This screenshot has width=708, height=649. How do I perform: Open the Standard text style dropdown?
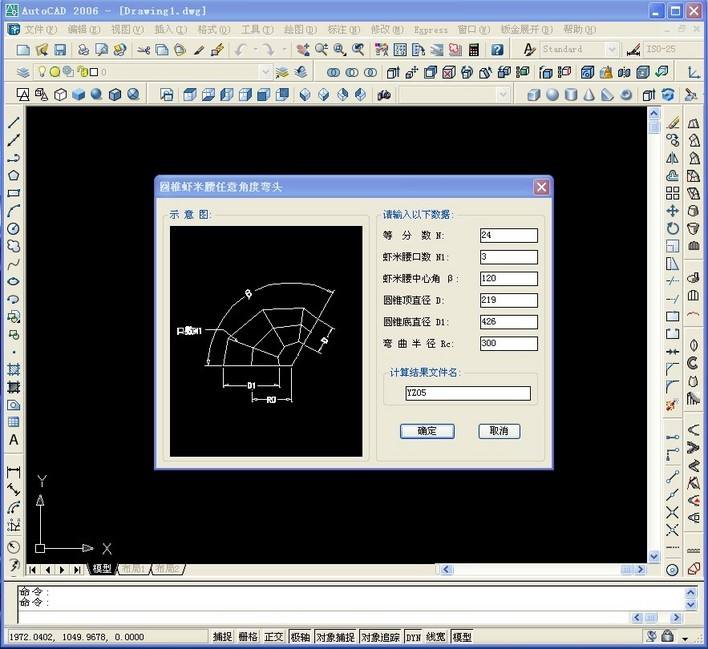(x=612, y=49)
